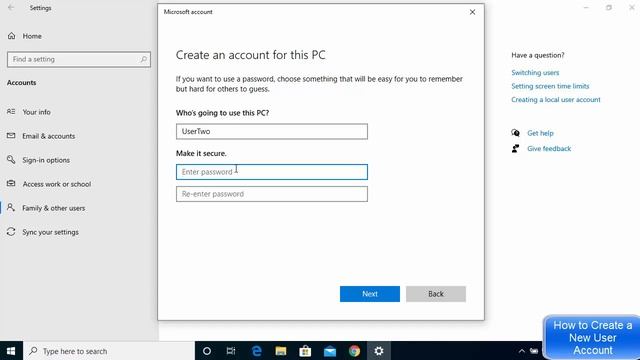Click the Give feedback link
The height and width of the screenshot is (360, 640).
549,149
